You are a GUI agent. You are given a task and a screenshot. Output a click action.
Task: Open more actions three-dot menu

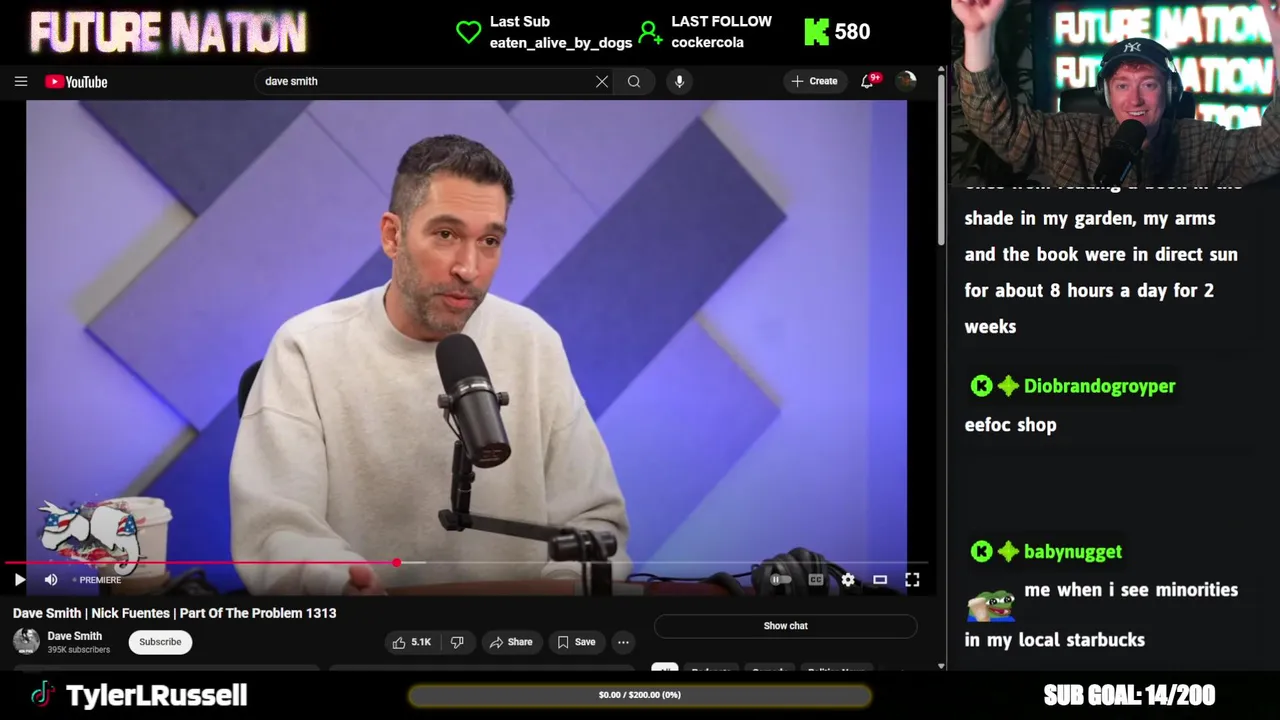tap(623, 642)
